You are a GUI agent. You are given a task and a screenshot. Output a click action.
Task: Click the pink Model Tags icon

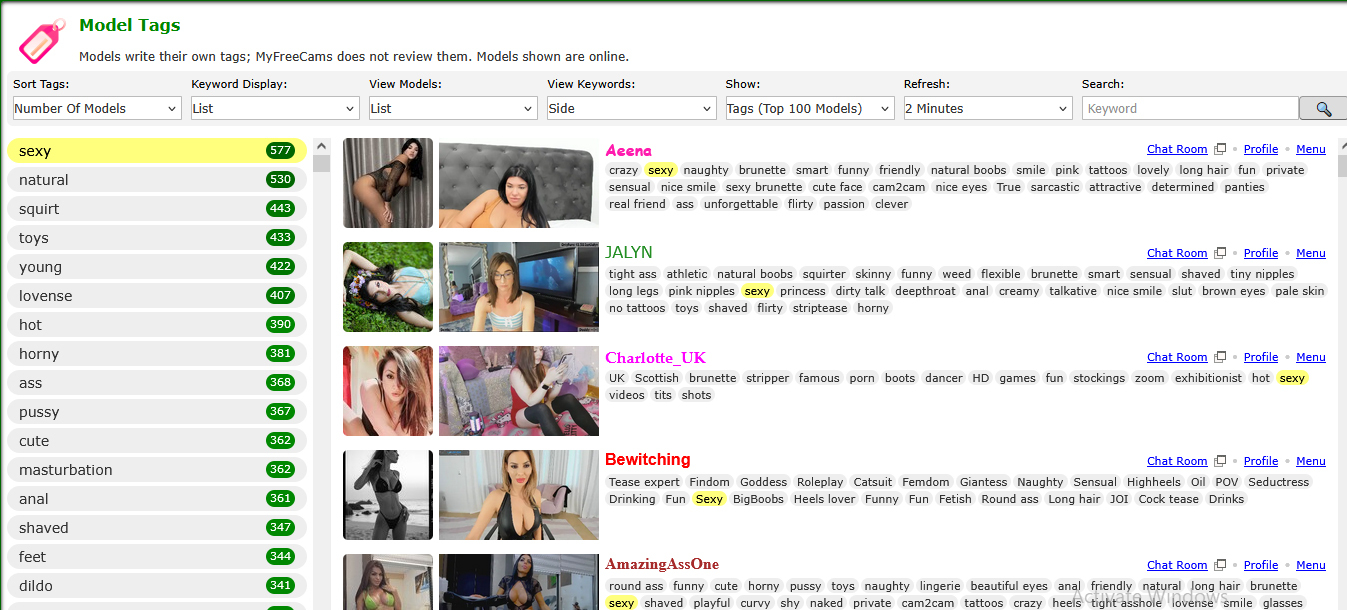[x=41, y=40]
